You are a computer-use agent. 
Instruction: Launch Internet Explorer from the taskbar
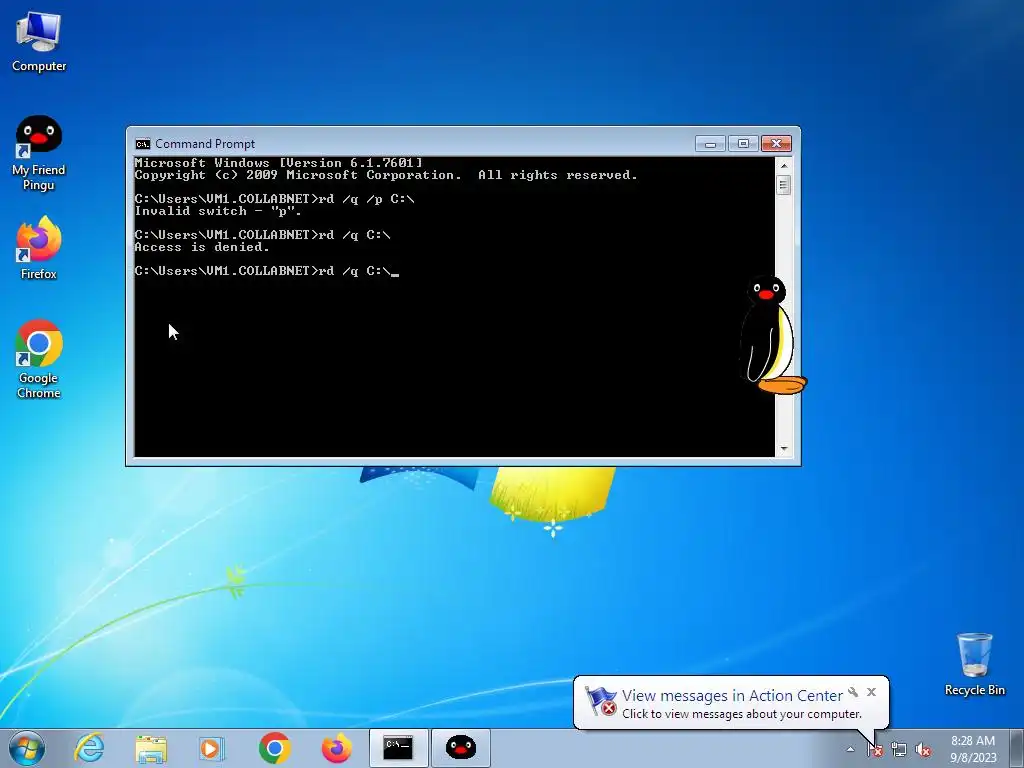tap(89, 748)
